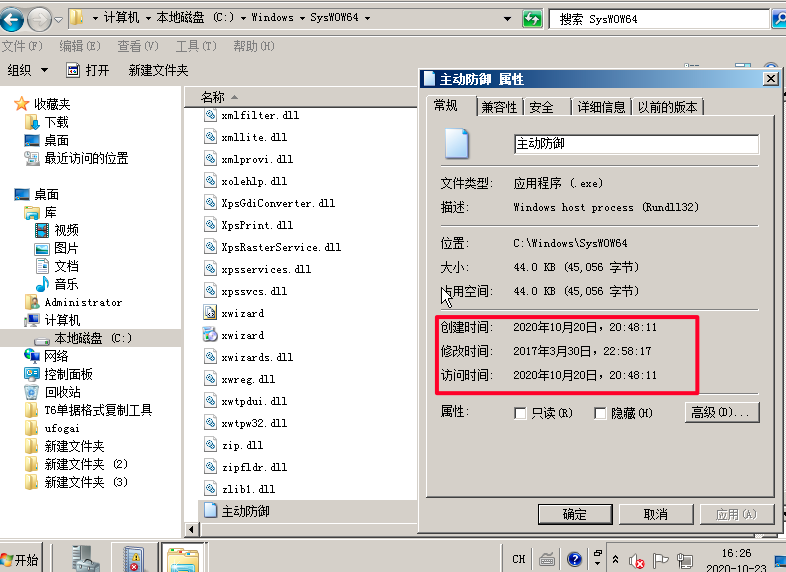Image resolution: width=786 pixels, height=572 pixels.
Task: Click the 下载 folder icon
Action: [x=32, y=122]
